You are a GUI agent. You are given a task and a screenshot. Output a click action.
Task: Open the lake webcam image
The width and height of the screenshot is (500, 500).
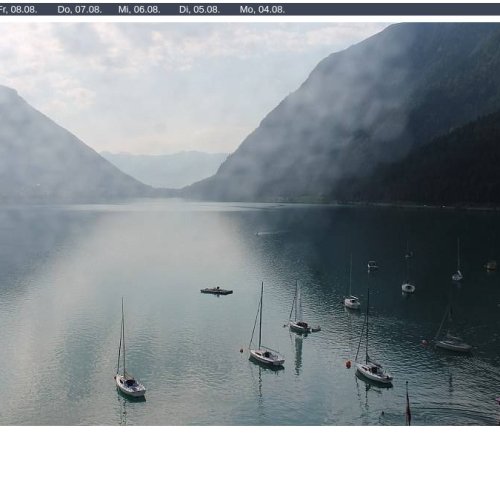(250, 224)
